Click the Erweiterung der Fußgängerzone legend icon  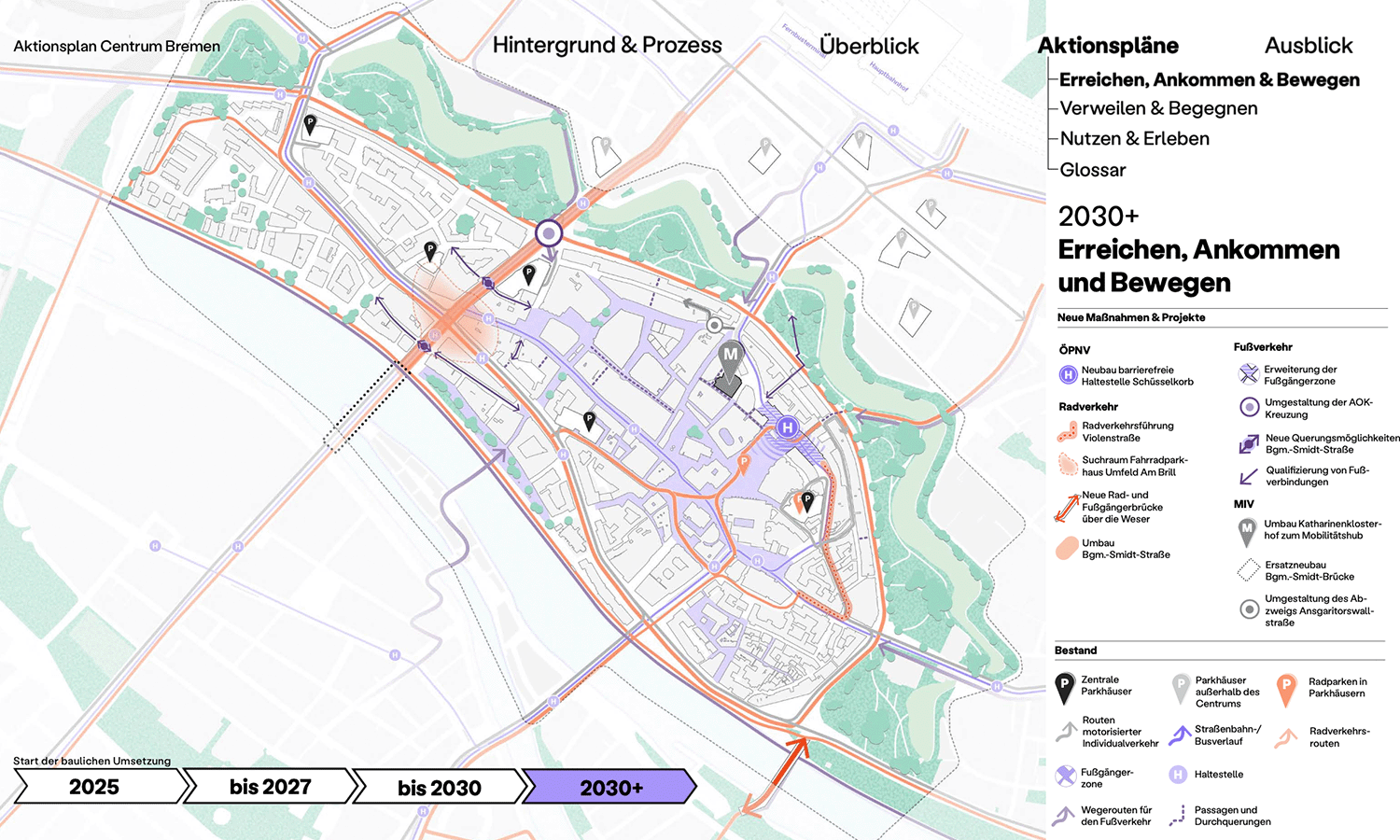coord(1249,374)
